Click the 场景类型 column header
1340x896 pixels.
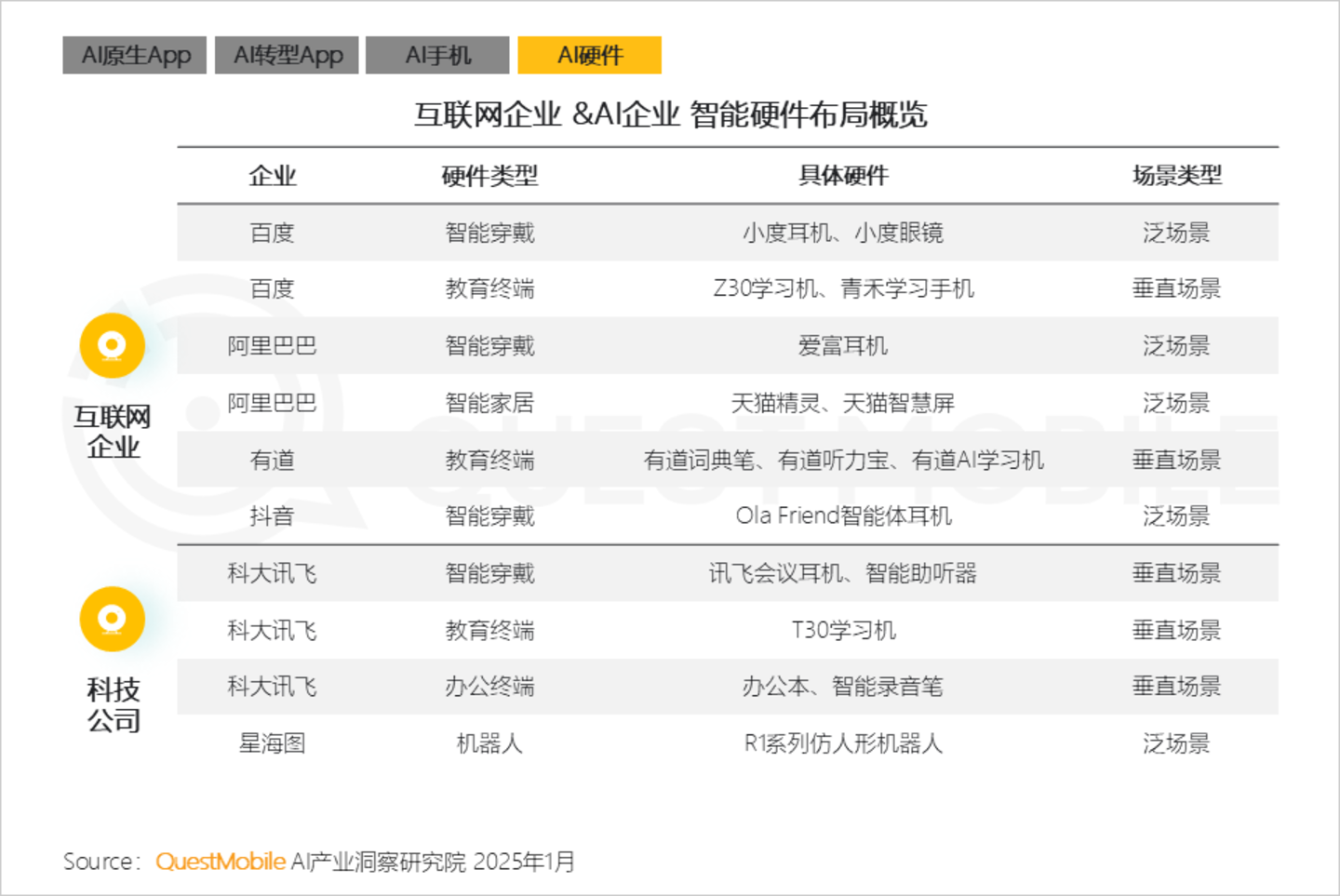(1176, 176)
